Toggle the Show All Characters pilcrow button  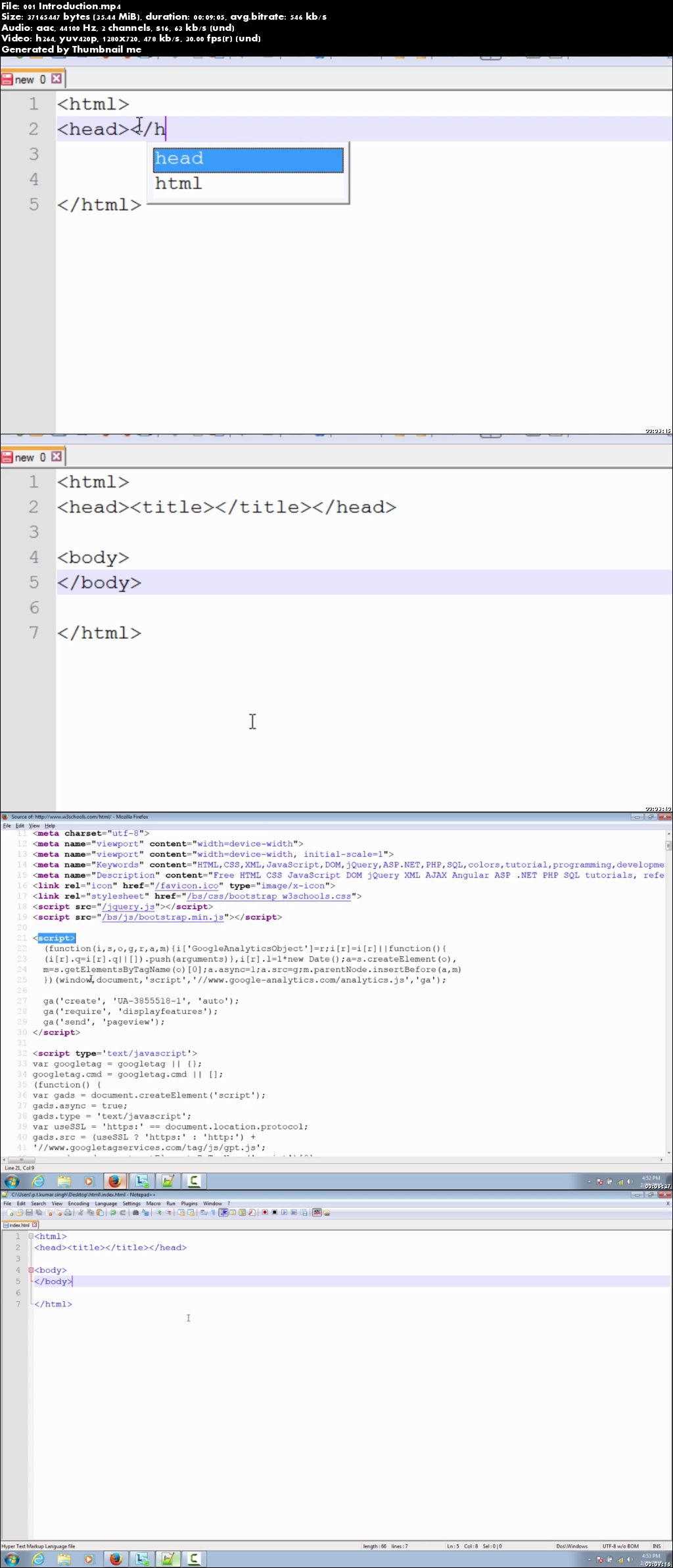pyautogui.click(x=213, y=1212)
